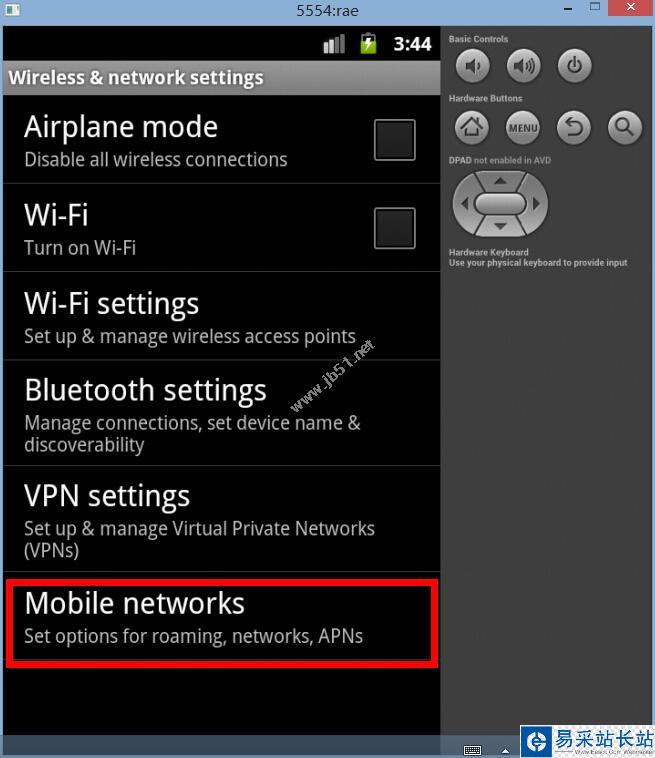Open Mobile networks options

click(x=221, y=623)
